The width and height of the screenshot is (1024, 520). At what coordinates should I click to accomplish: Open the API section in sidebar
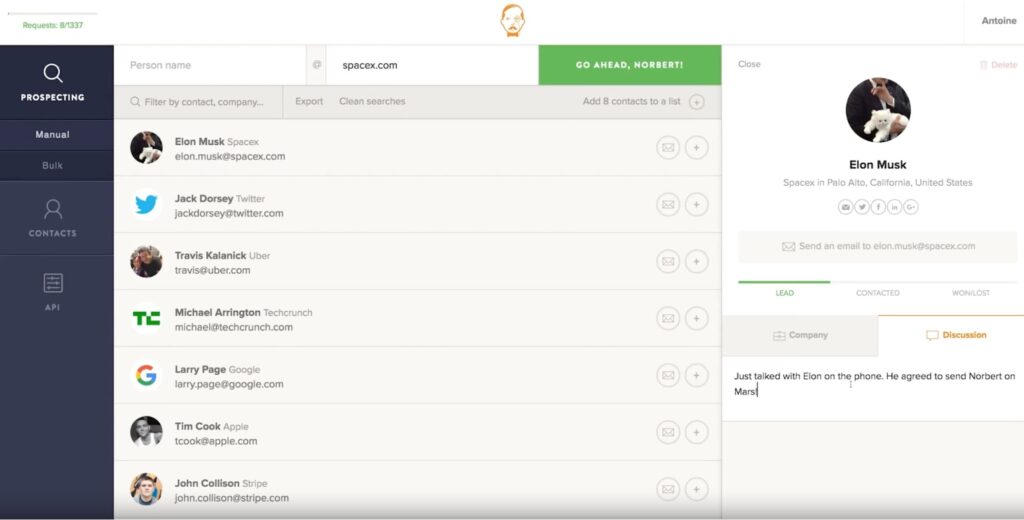(53, 291)
